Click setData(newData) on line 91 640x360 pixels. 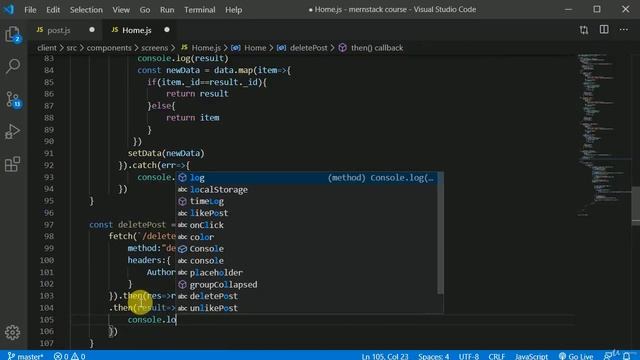pos(166,153)
